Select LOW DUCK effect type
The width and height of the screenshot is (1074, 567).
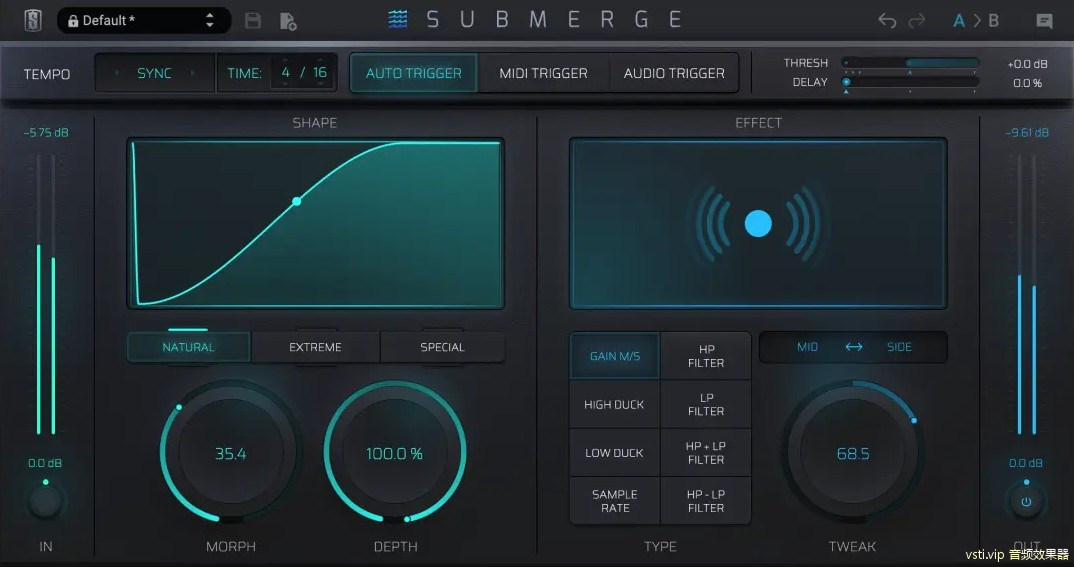[x=614, y=453]
